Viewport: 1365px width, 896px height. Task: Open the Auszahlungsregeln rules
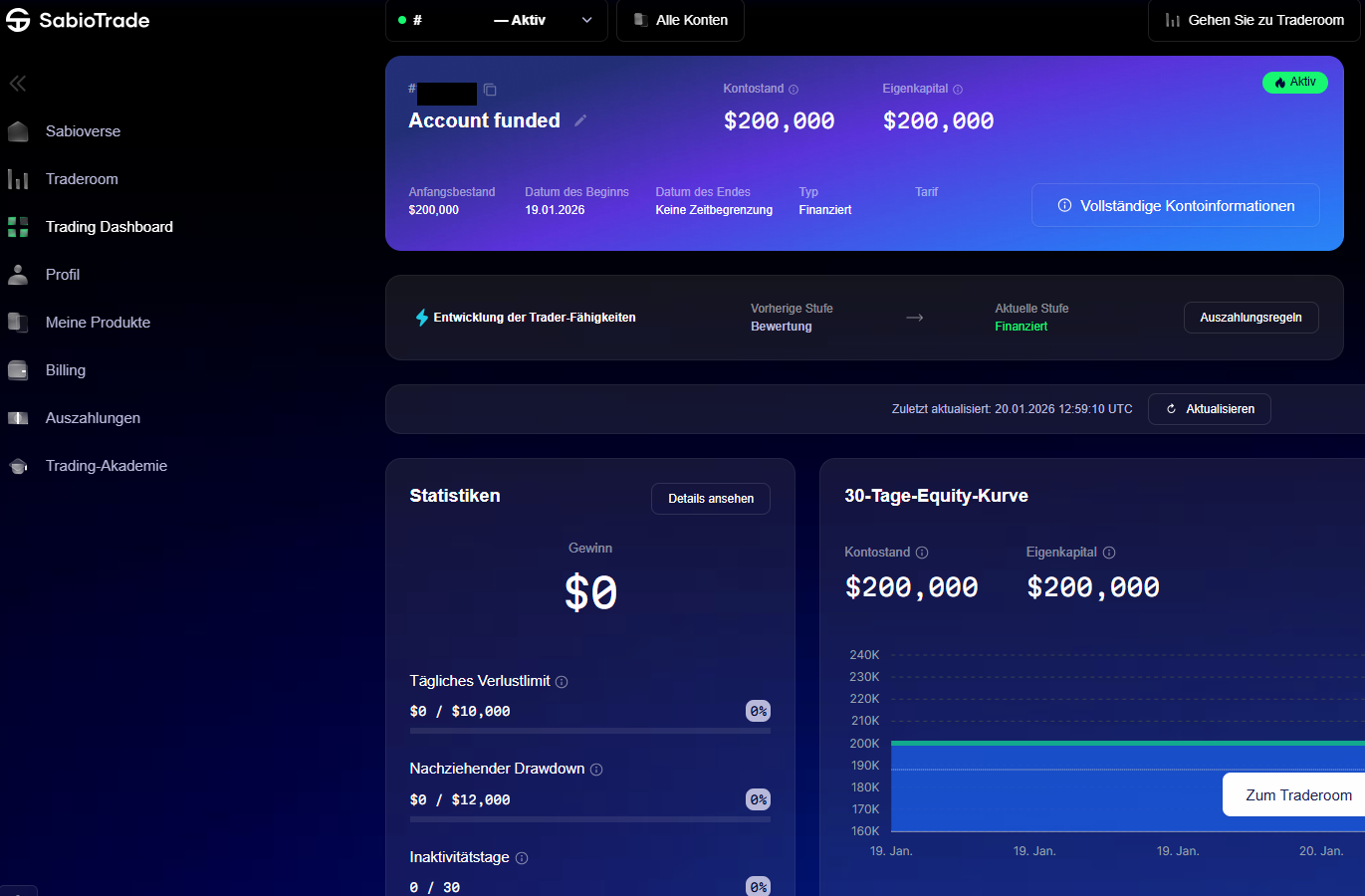(x=1251, y=317)
